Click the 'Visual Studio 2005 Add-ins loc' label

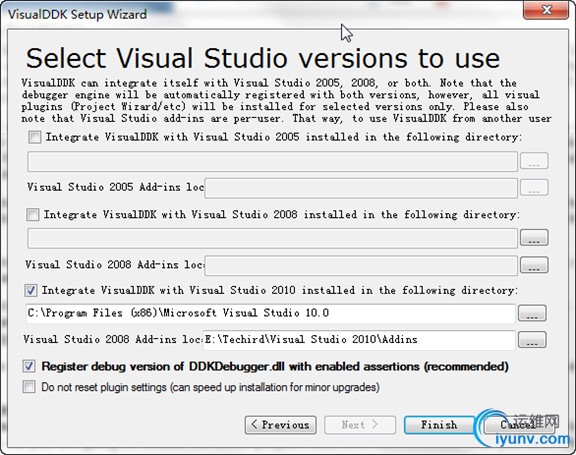[x=115, y=187]
